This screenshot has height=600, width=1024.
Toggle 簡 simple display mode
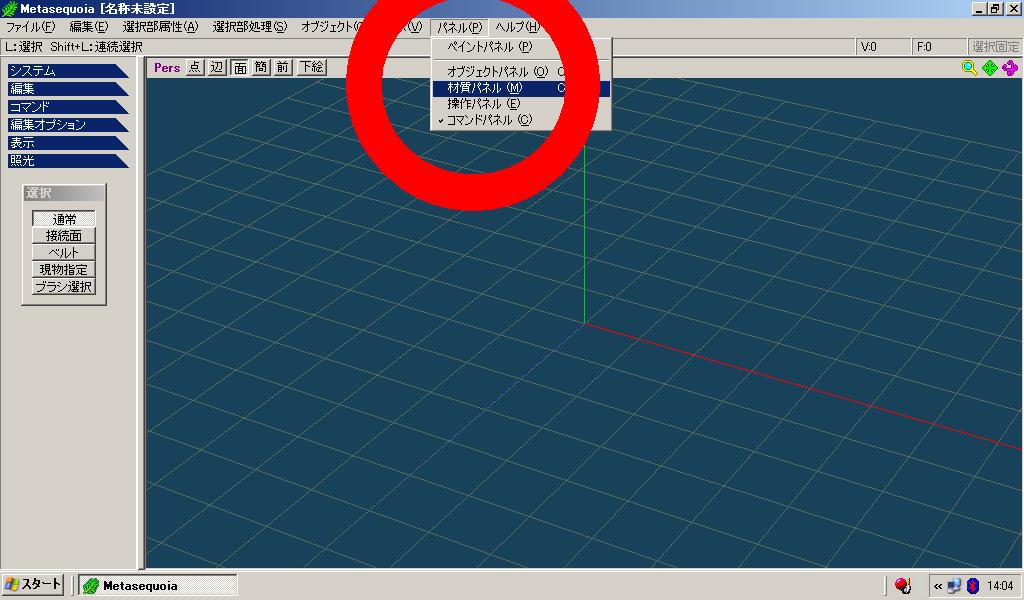[x=261, y=67]
